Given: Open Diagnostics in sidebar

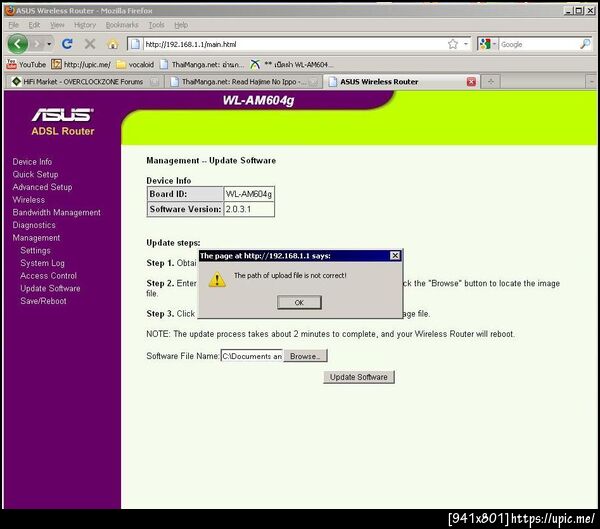Looking at the screenshot, I should click(34, 225).
